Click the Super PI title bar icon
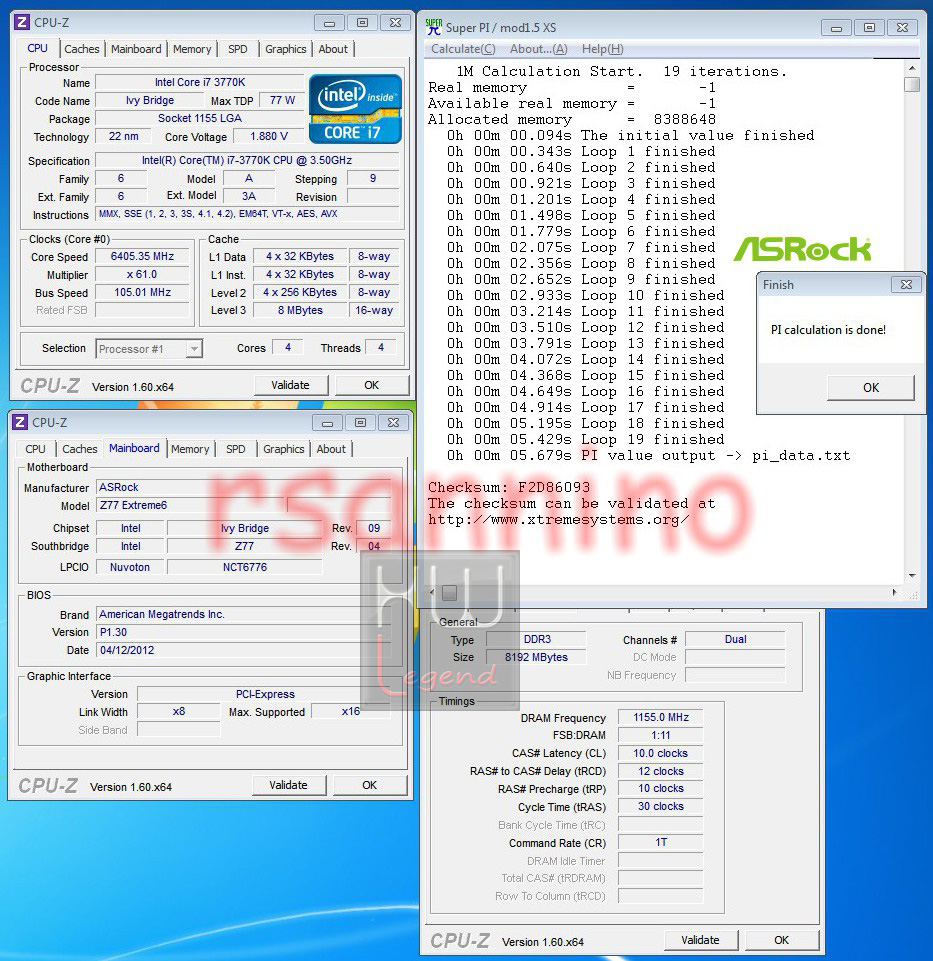The image size is (933, 961). (433, 27)
